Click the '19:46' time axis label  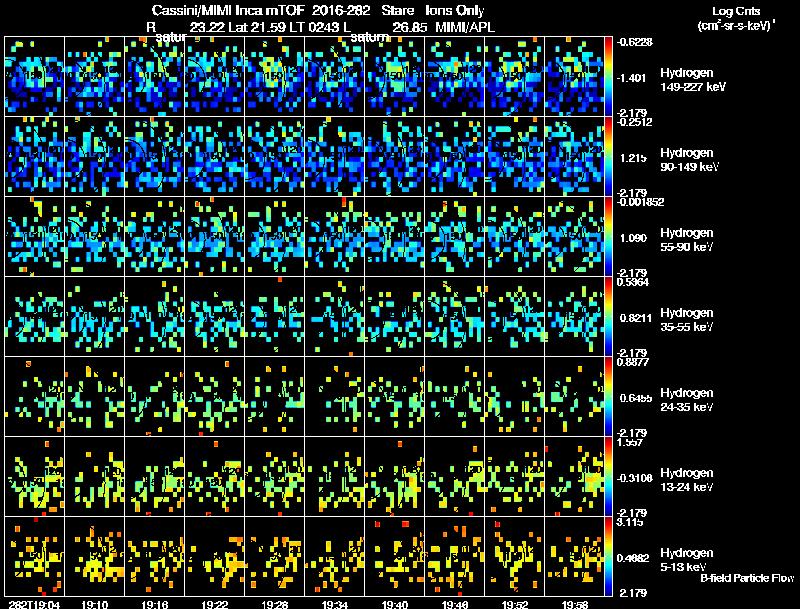pyautogui.click(x=455, y=604)
